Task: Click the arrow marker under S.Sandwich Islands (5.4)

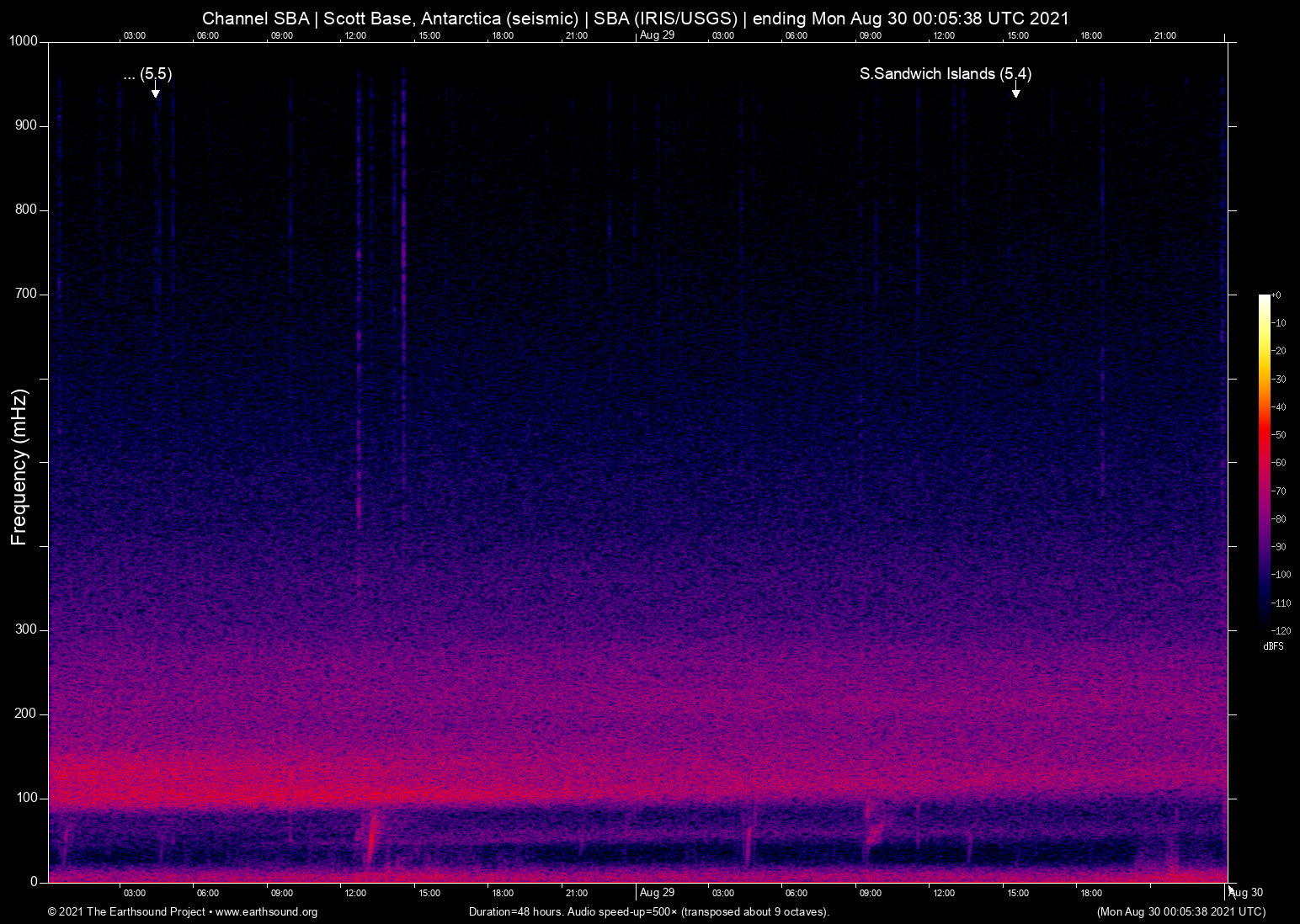Action: [1016, 92]
